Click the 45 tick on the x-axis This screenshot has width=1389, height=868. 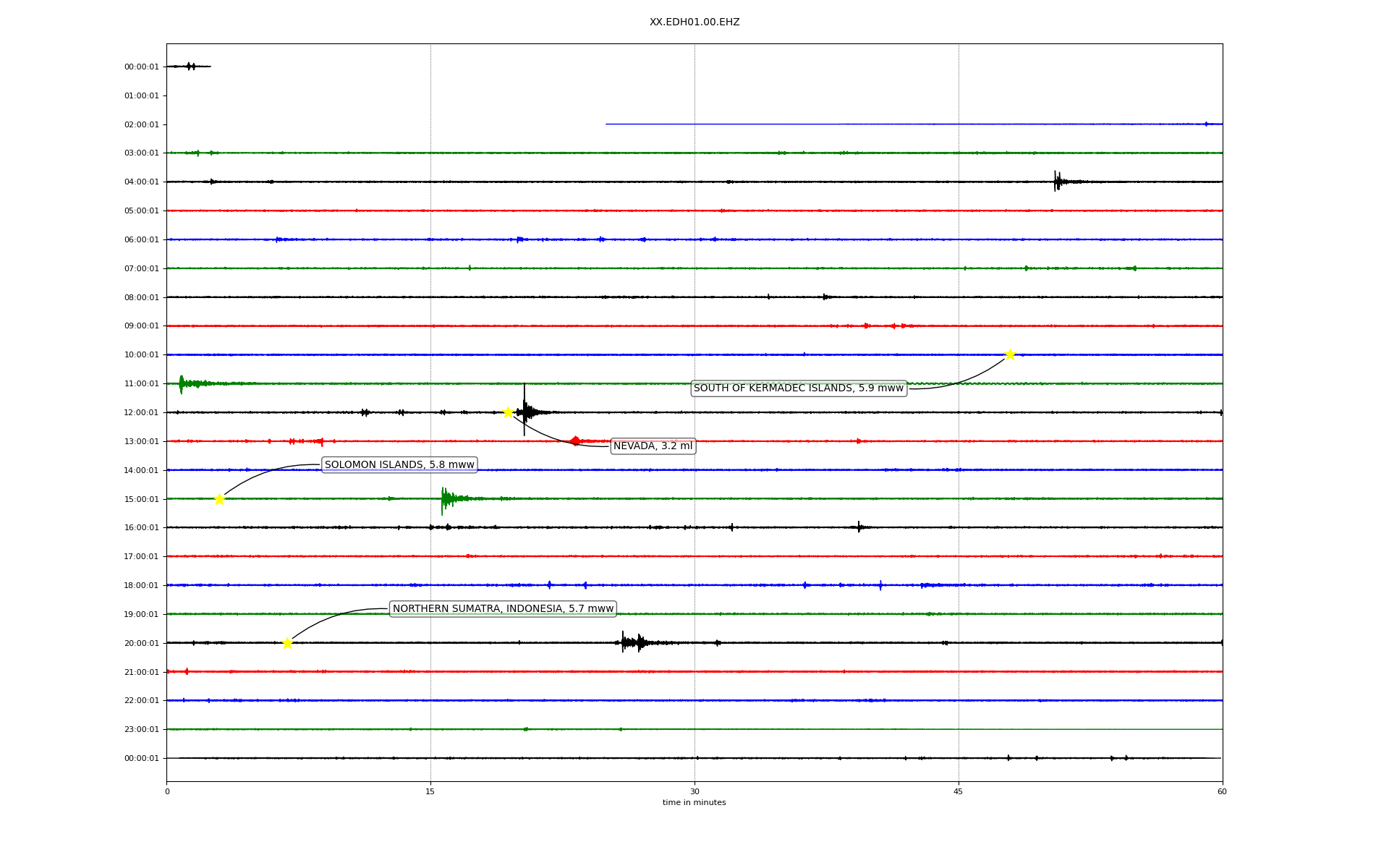[959, 791]
